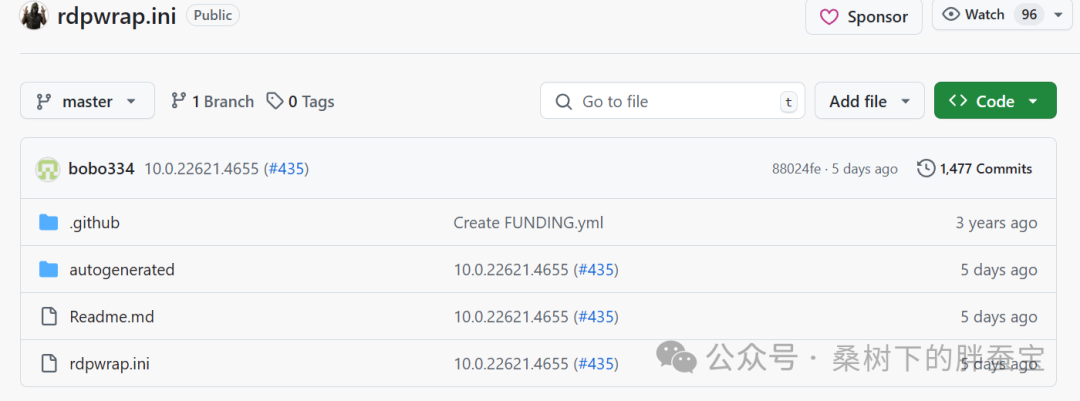Image resolution: width=1080 pixels, height=401 pixels.
Task: Open the Create FUNDING.yml commit message
Action: (528, 222)
